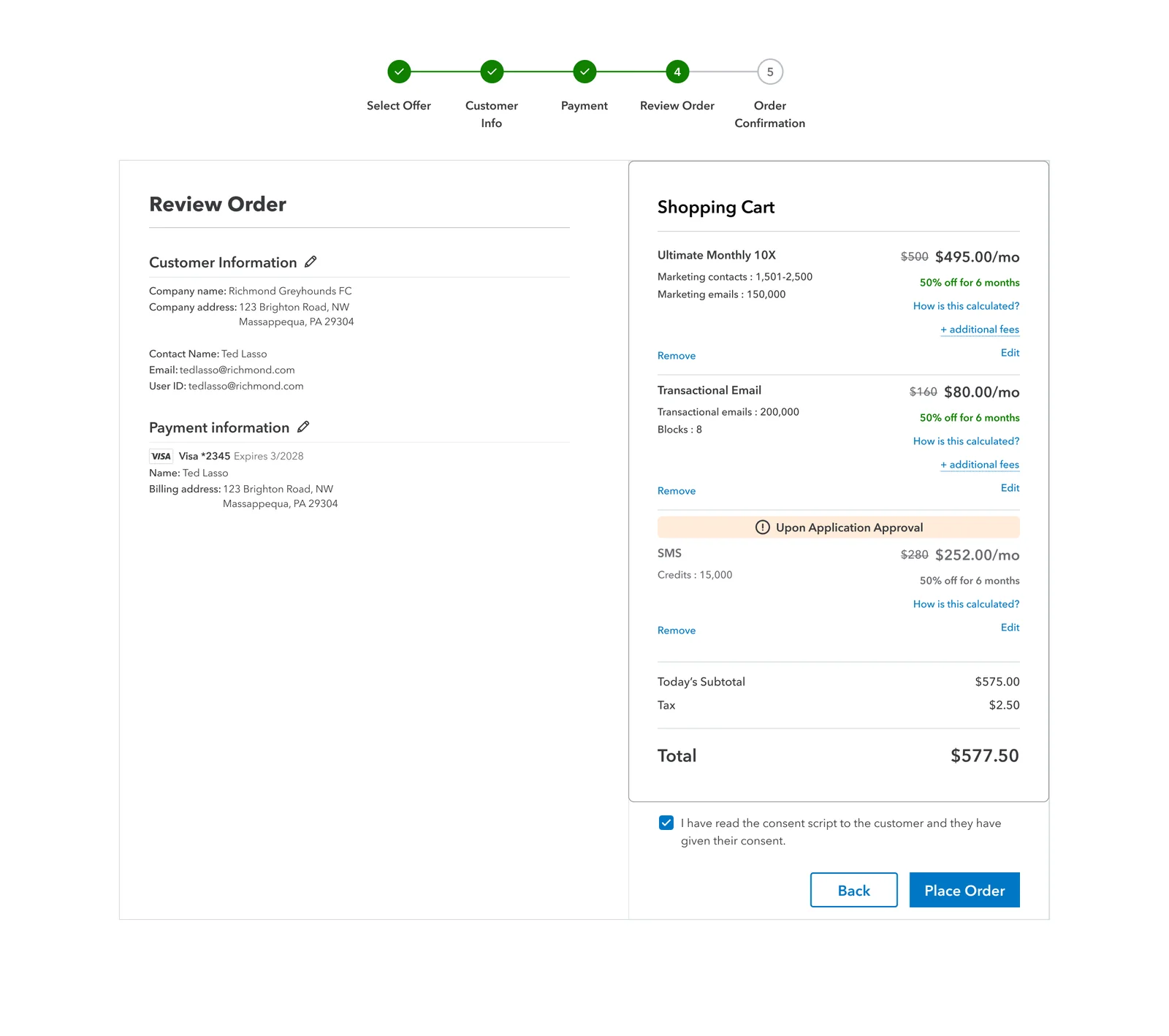Click the Tax amount $2.50
Viewport: 1169px width, 1036px height.
[1005, 705]
